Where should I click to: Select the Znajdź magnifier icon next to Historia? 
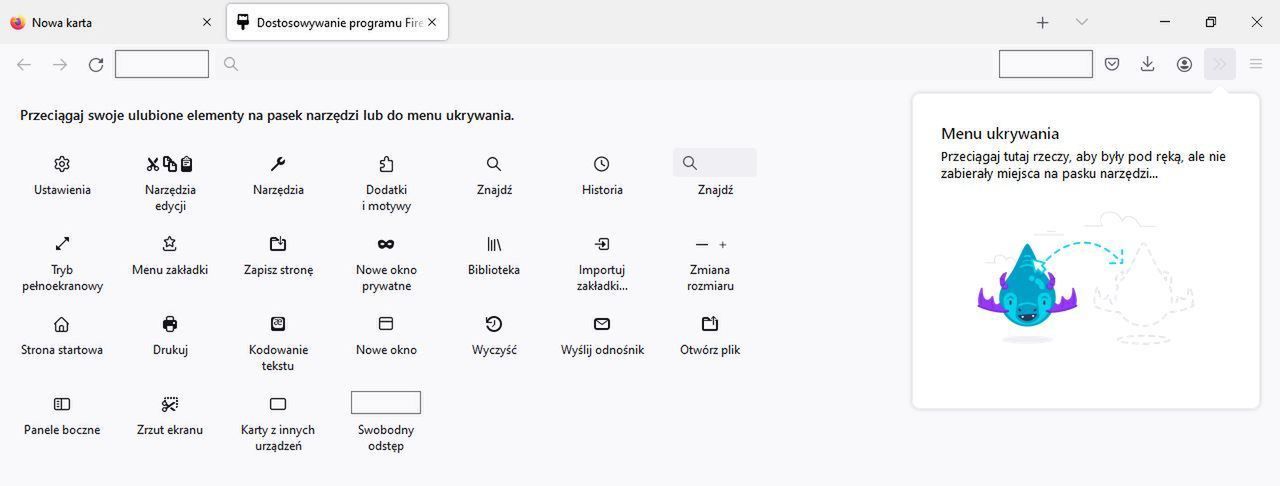click(x=494, y=164)
